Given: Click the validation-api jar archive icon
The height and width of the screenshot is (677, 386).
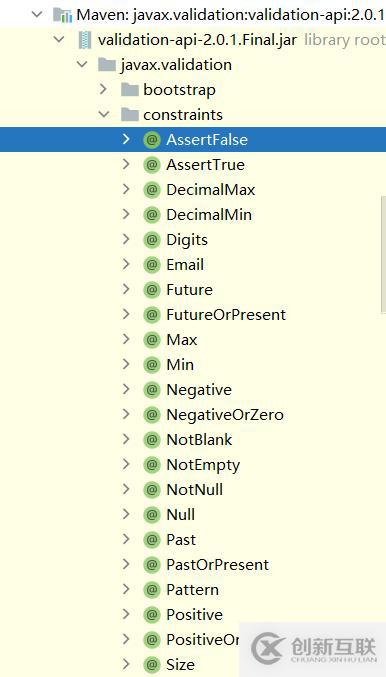Looking at the screenshot, I should (85, 40).
